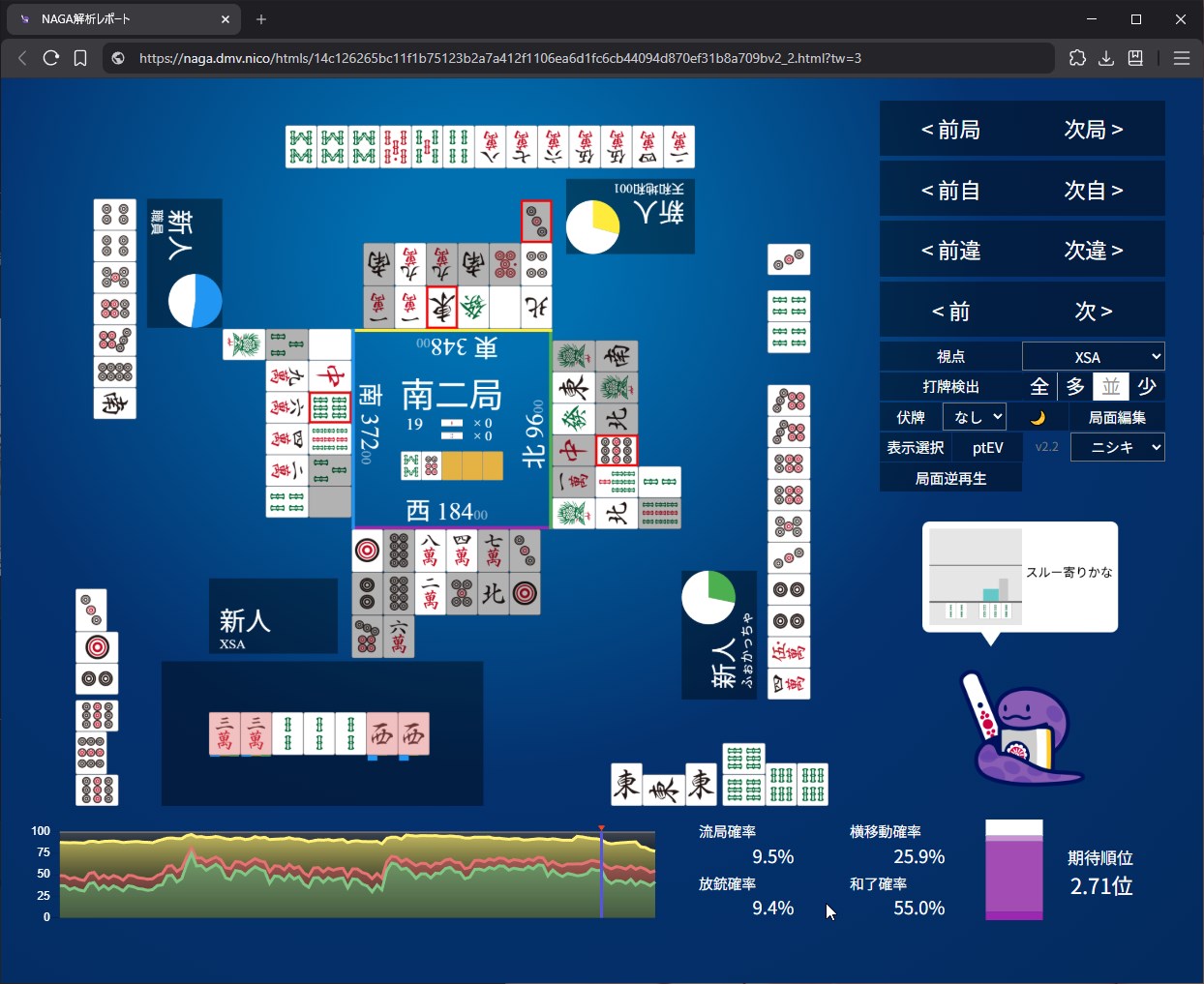
Task: Open the browser extensions puzzle icon
Action: click(x=1077, y=58)
